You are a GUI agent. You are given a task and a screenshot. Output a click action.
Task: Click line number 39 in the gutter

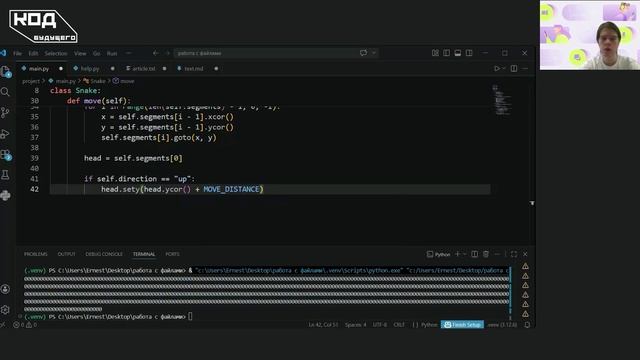pyautogui.click(x=35, y=158)
